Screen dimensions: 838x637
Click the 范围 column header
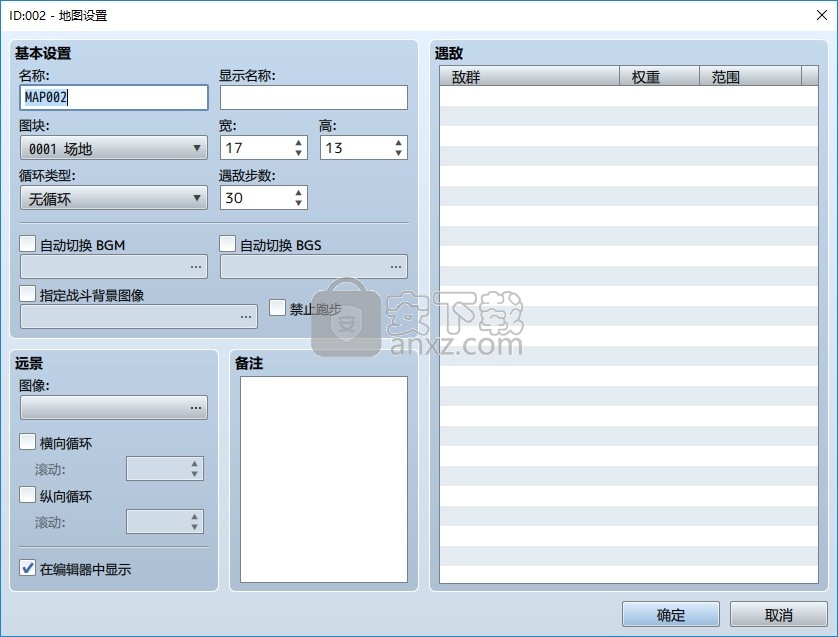coord(751,76)
